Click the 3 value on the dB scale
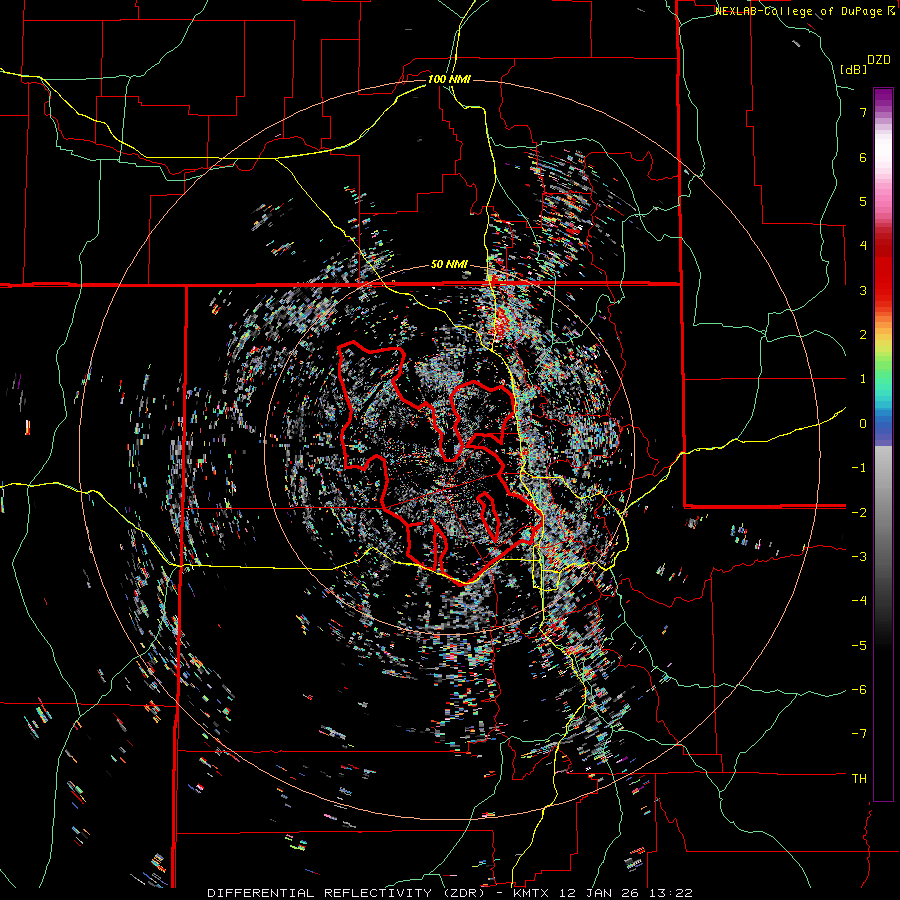Screen dimensions: 900x900 tap(863, 290)
